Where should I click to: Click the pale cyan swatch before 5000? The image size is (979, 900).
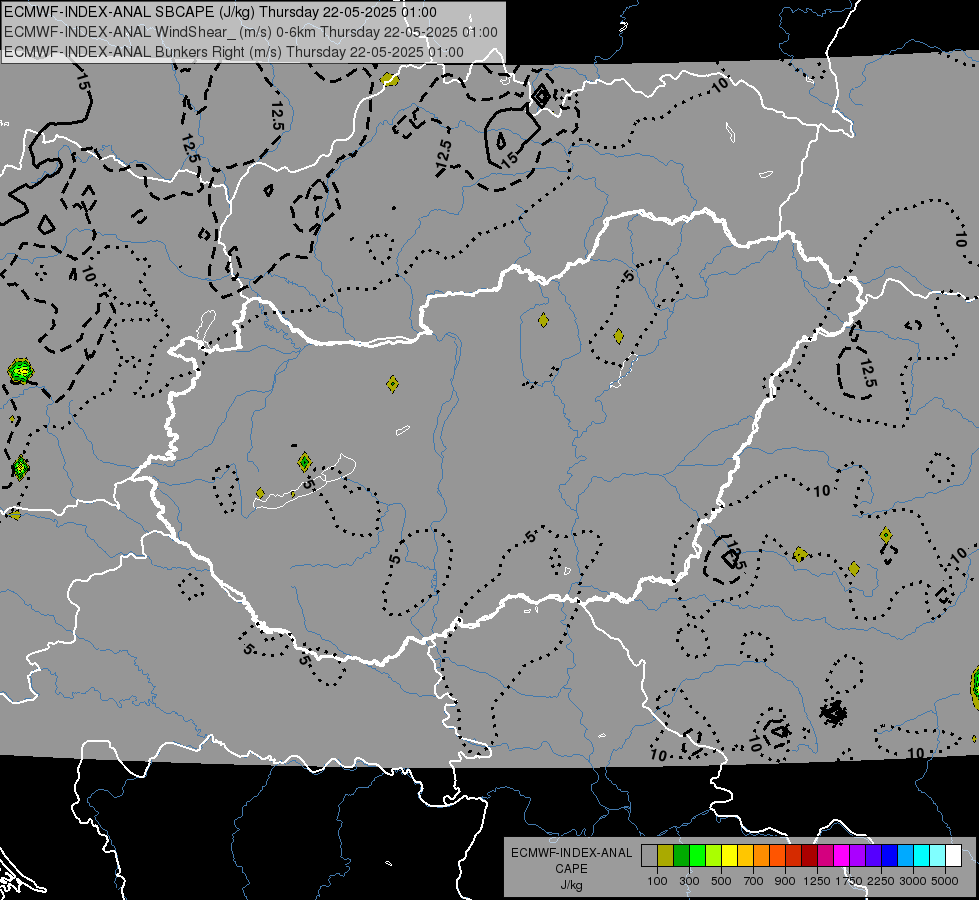coord(938,856)
